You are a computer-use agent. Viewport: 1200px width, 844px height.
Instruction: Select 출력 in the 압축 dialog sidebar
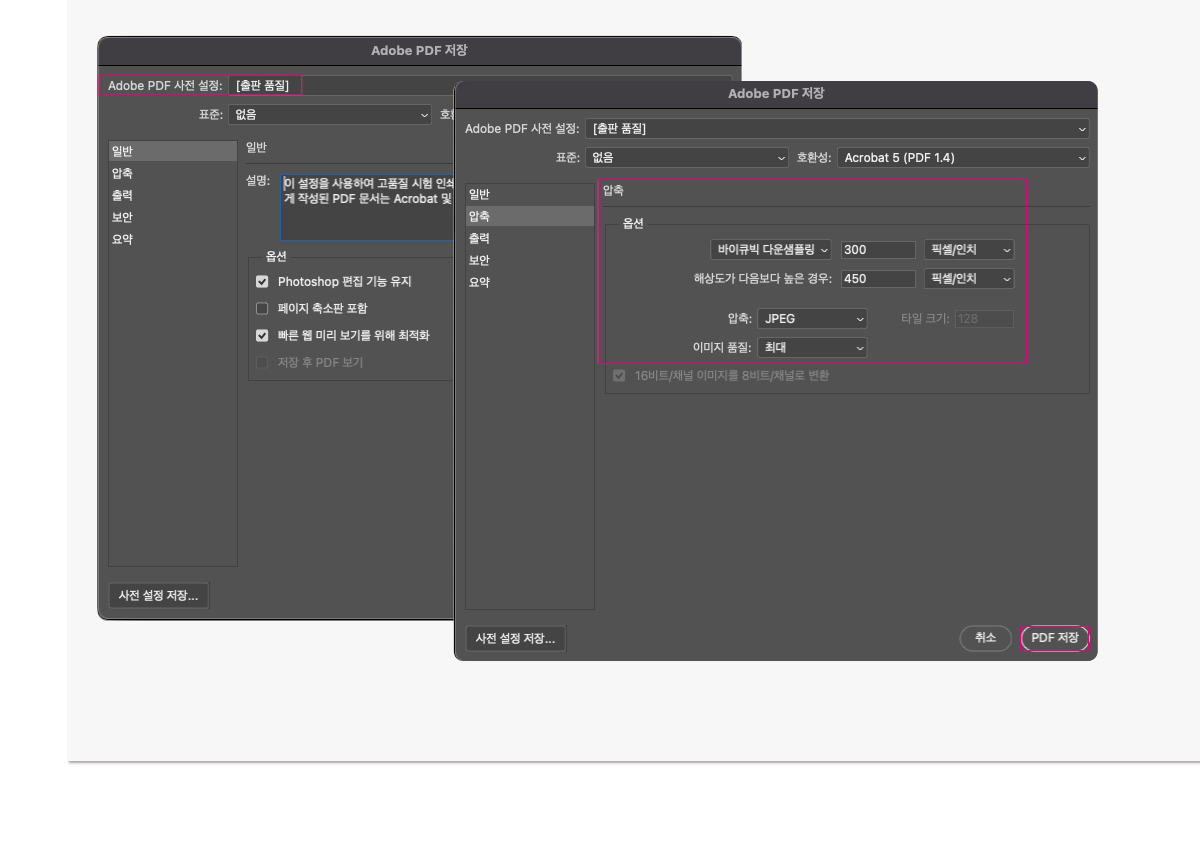480,239
